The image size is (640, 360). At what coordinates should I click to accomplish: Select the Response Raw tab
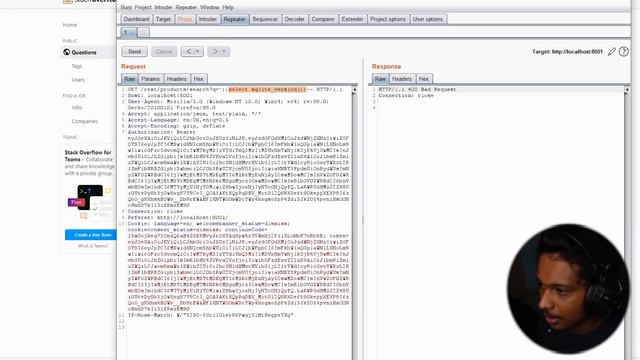380,79
